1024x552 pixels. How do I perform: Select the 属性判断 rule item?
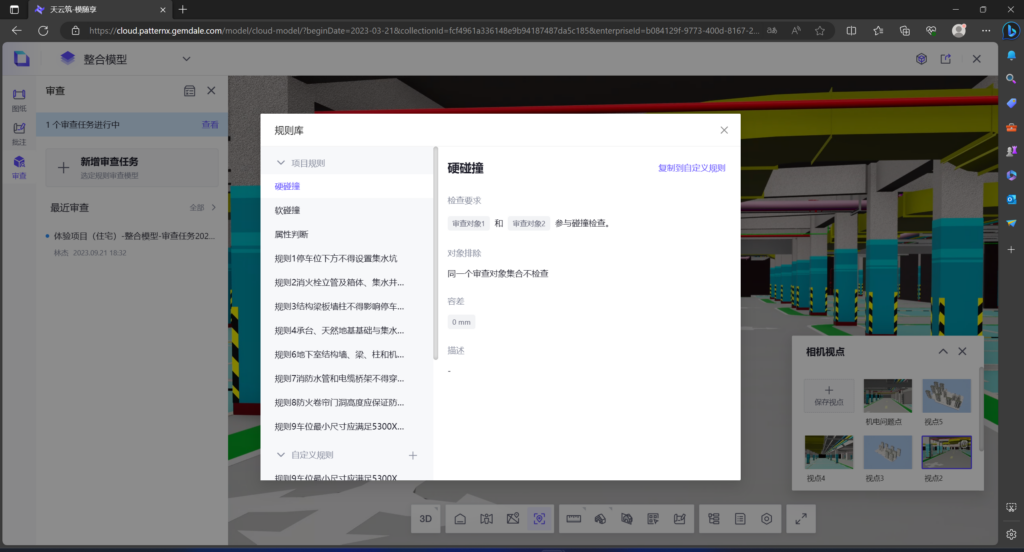pos(292,234)
